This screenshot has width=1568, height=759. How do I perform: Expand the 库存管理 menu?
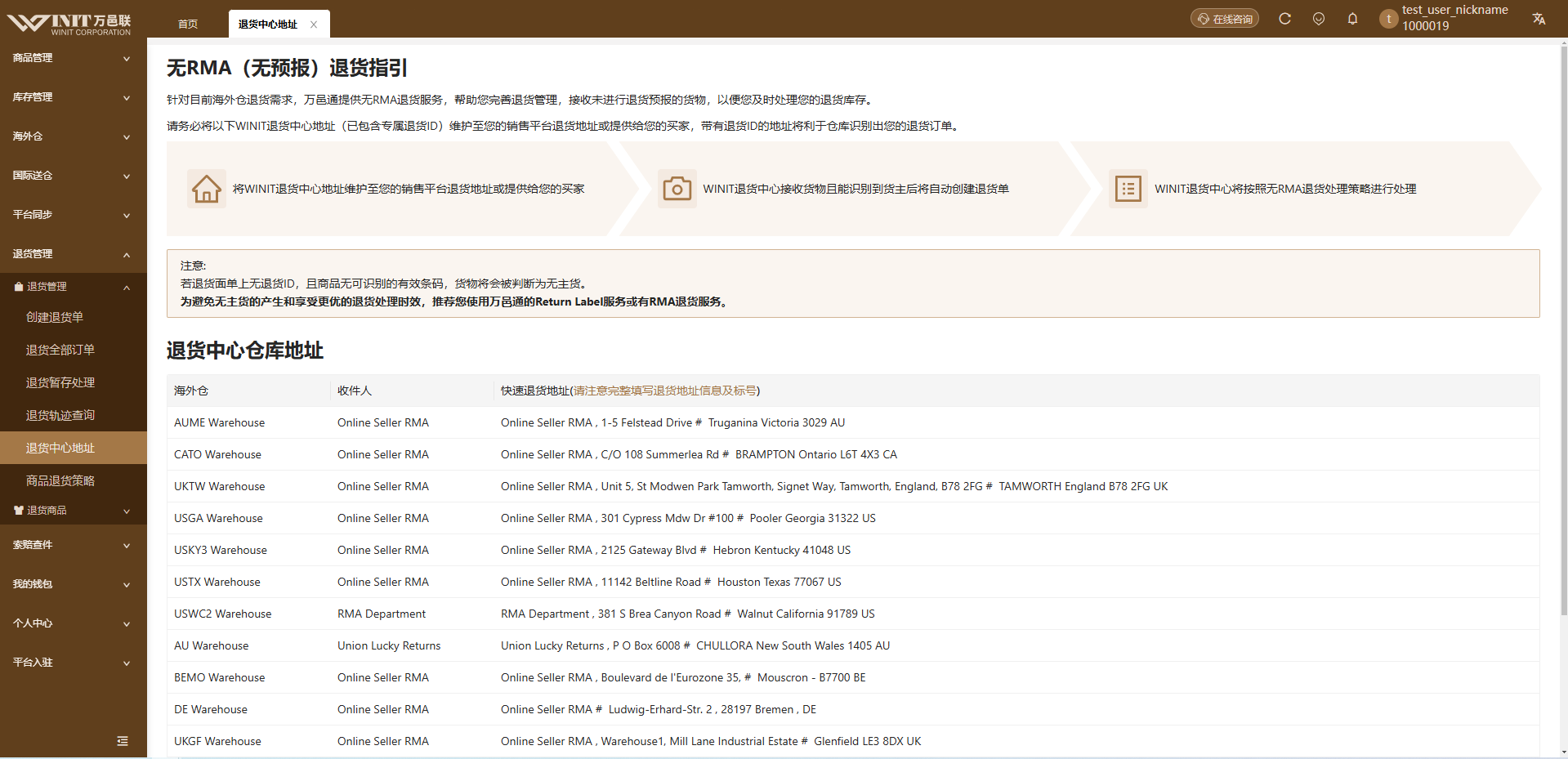coord(74,97)
